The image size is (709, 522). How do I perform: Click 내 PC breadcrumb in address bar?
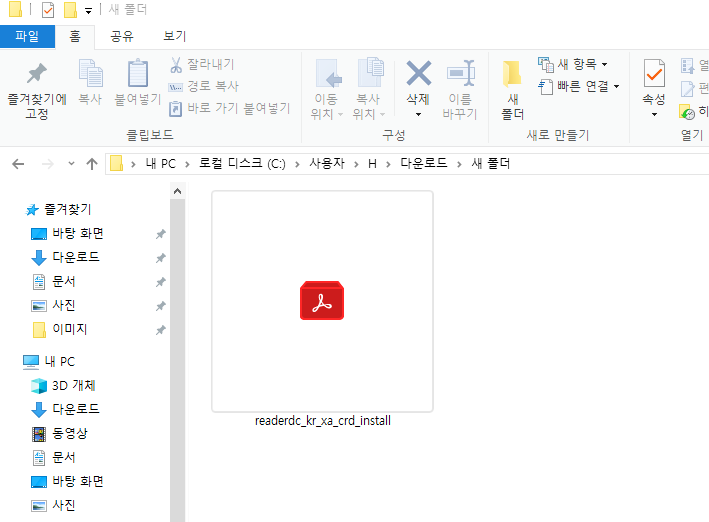click(x=161, y=163)
